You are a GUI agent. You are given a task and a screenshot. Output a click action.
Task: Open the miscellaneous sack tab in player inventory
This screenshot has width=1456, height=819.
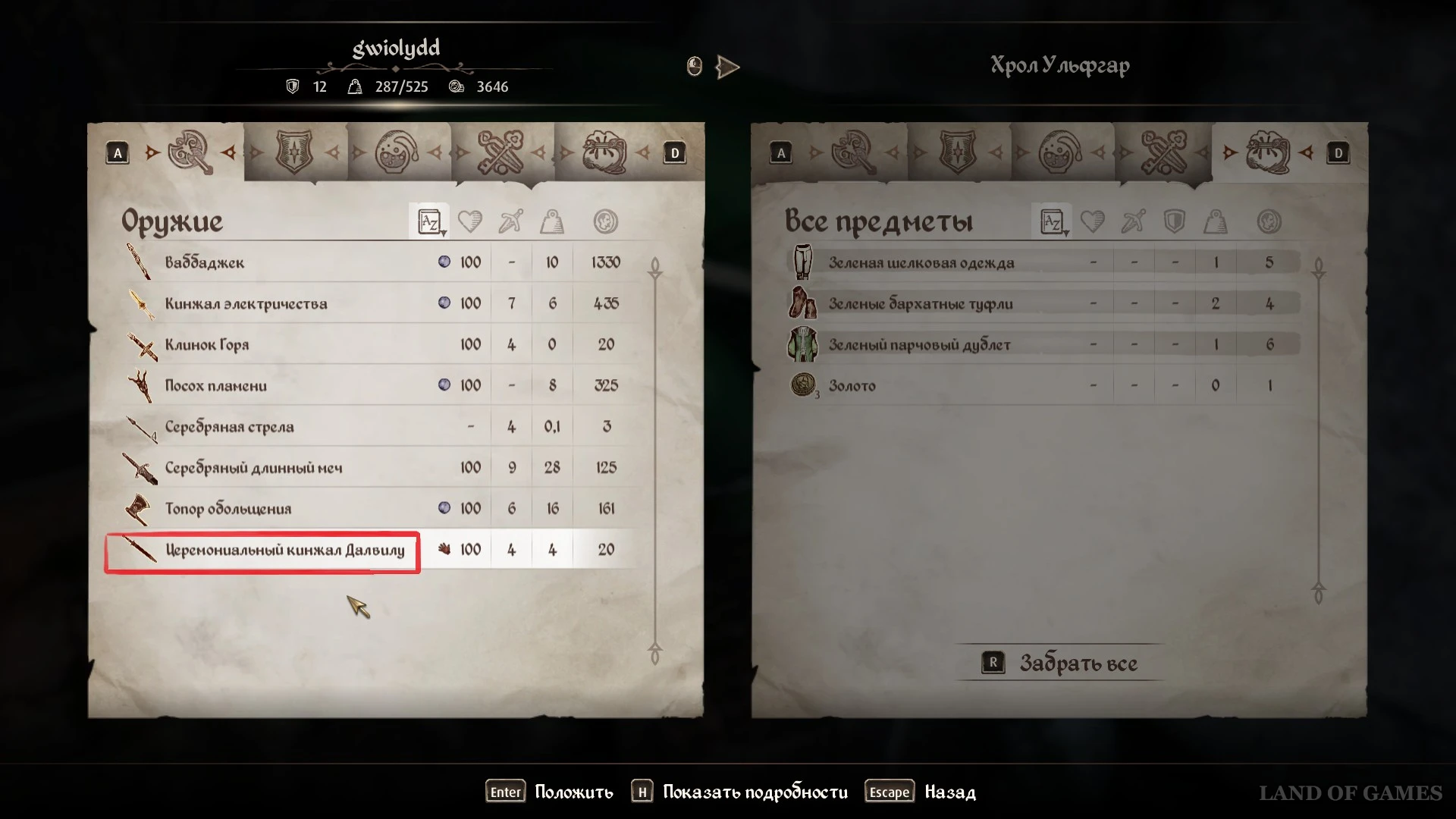coord(604,152)
